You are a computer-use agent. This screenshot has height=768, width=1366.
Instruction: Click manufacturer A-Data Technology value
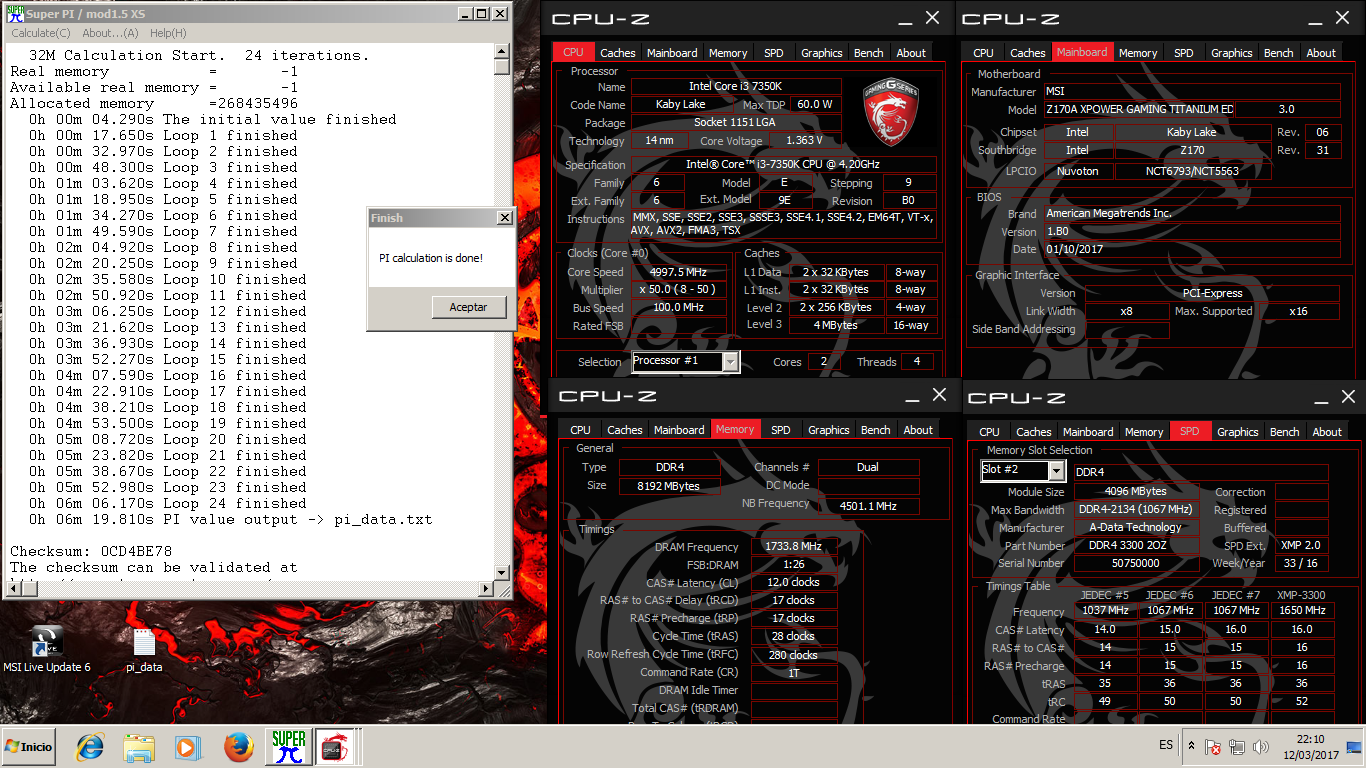1135,528
